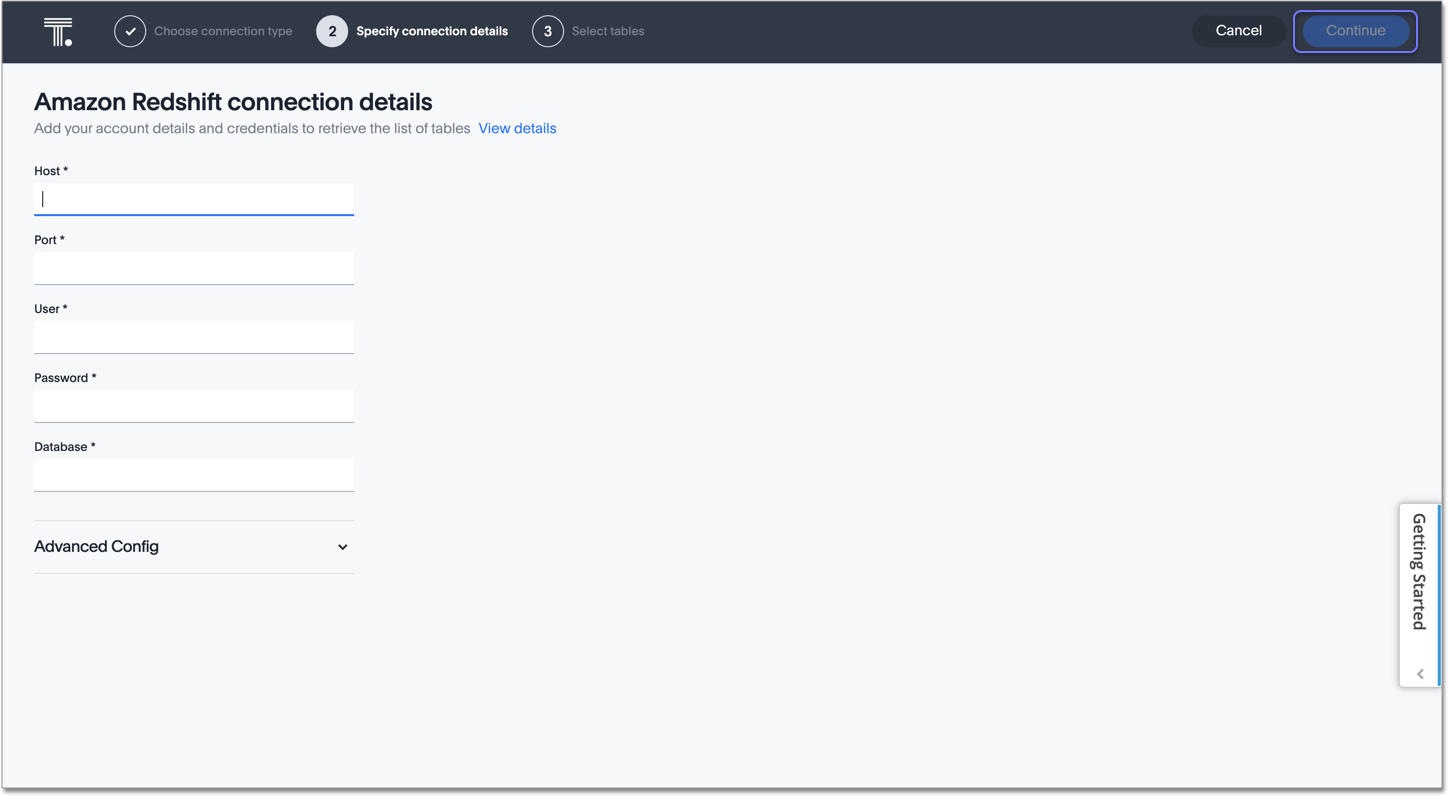Open the View details link
The height and width of the screenshot is (796, 1448).
(517, 128)
